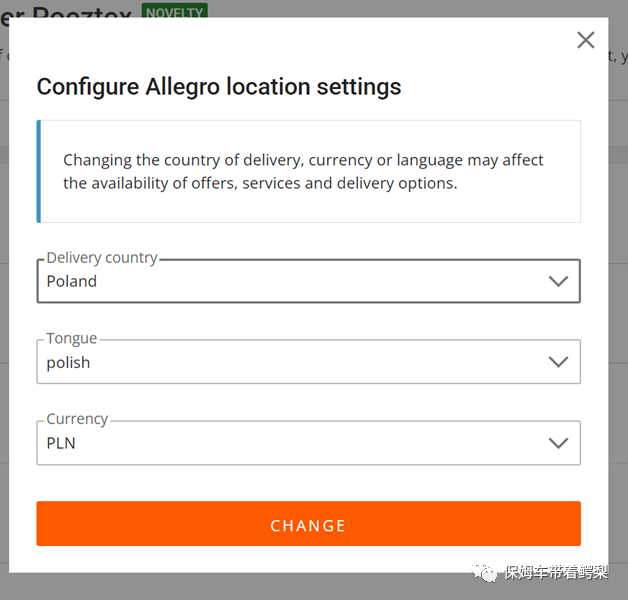628x600 pixels.
Task: Click the dimmed backdrop right of the dialog
Action: point(618,300)
